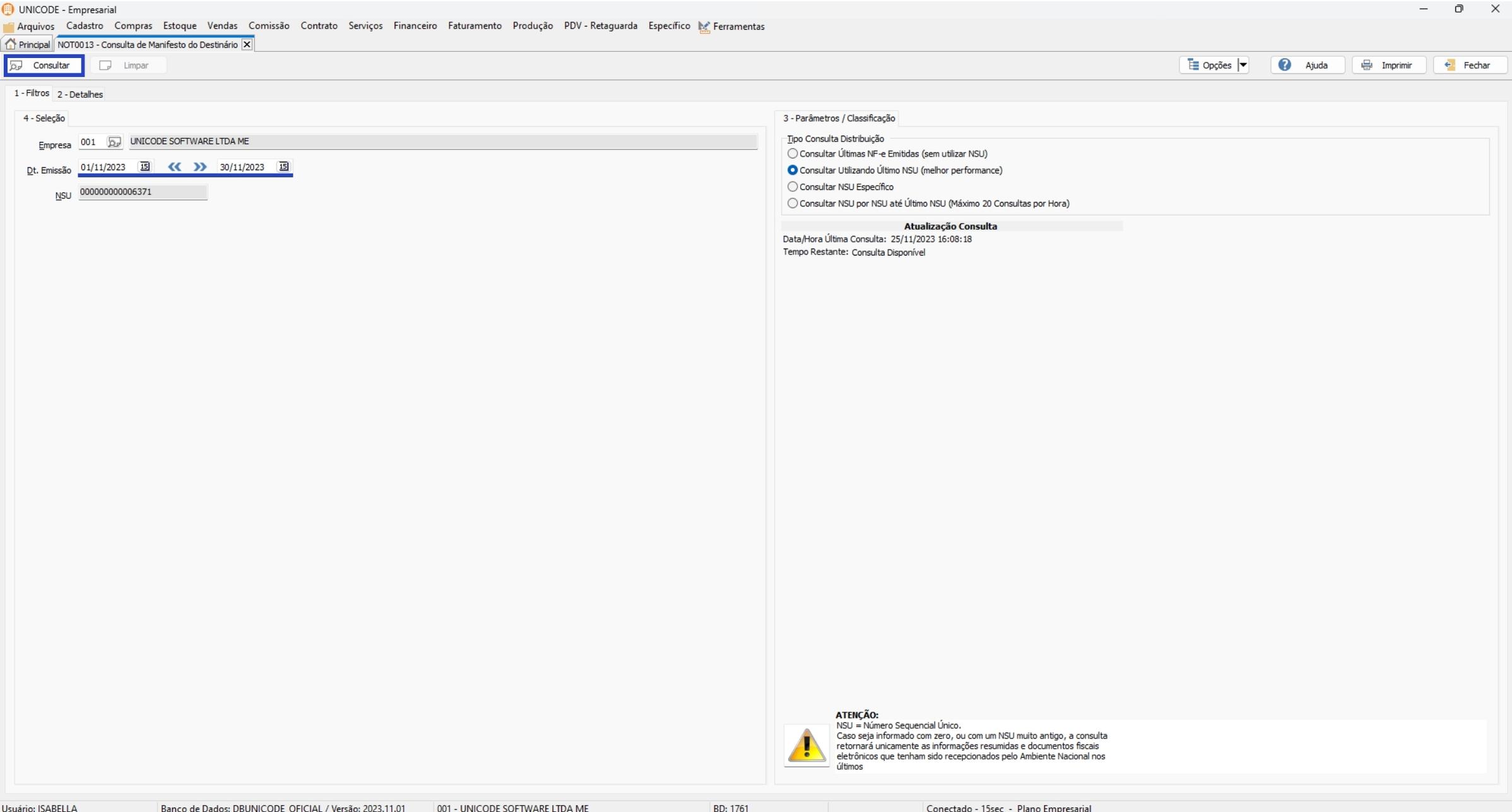Image resolution: width=1512 pixels, height=812 pixels.
Task: Select Consultar NSU por NSU radio option
Action: pyautogui.click(x=793, y=203)
